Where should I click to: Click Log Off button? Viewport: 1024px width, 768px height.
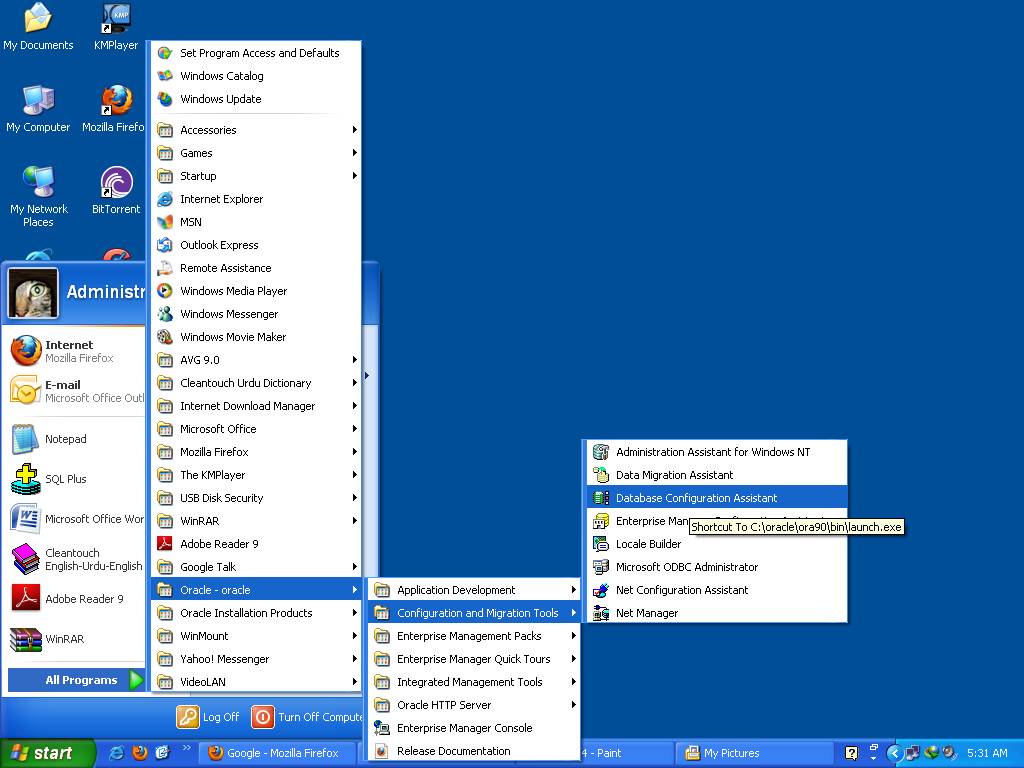(x=208, y=716)
